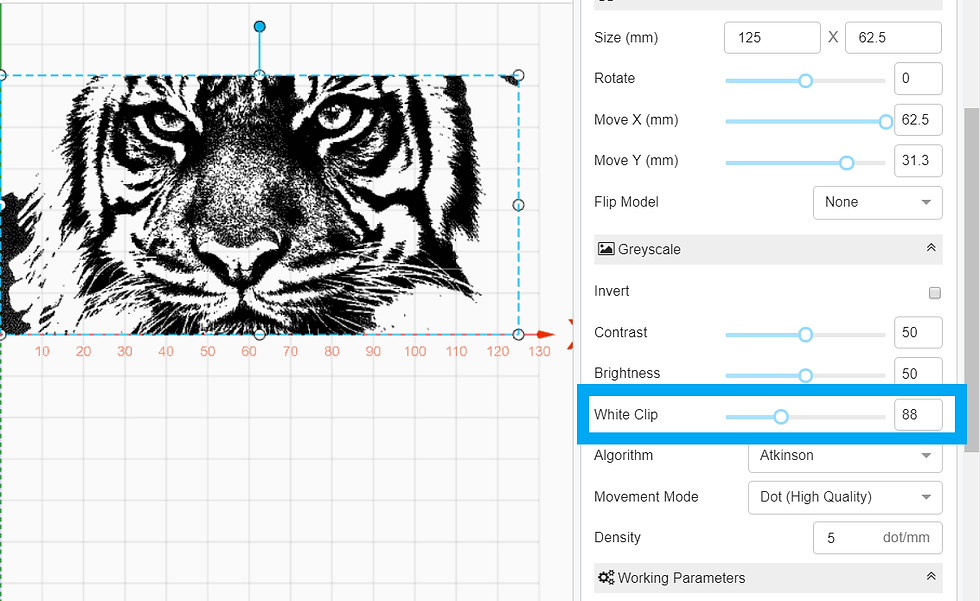Click the Greyscale image icon
Image resolution: width=980 pixels, height=601 pixels.
click(x=606, y=249)
